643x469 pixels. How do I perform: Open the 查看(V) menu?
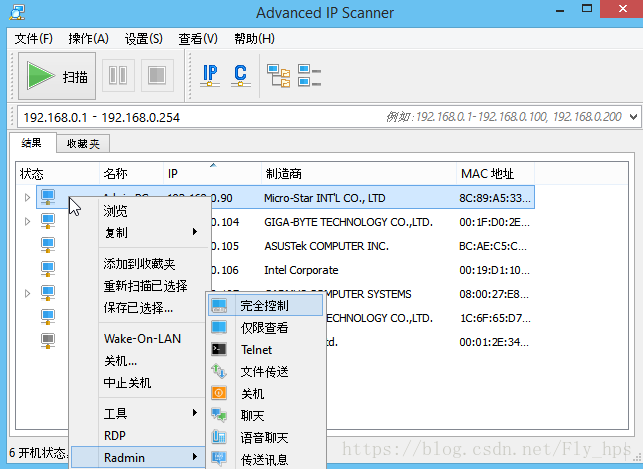coord(198,39)
